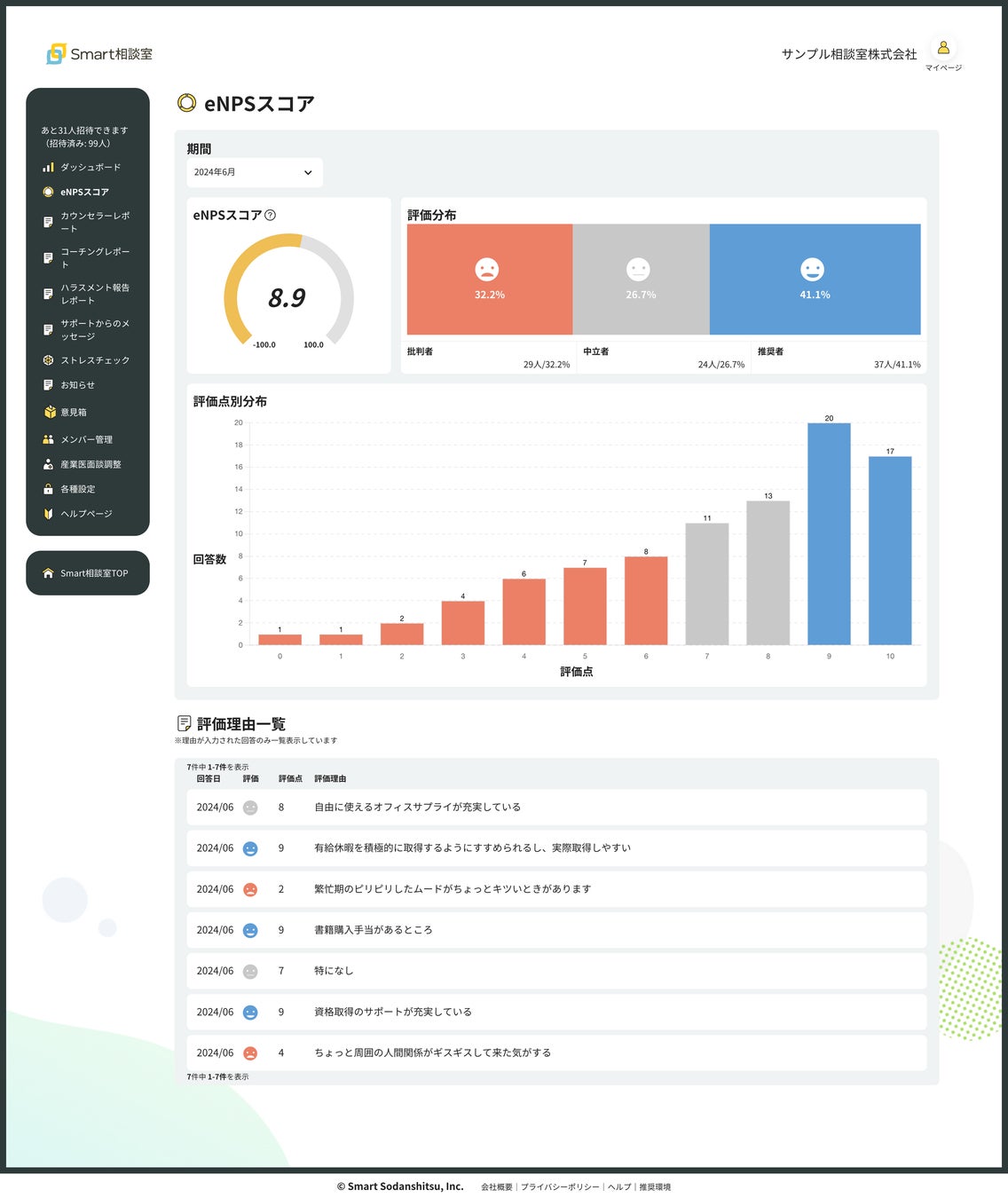Open プライバシーポリシー footer link
Screen dimensions: 1008x1198
(560, 1186)
